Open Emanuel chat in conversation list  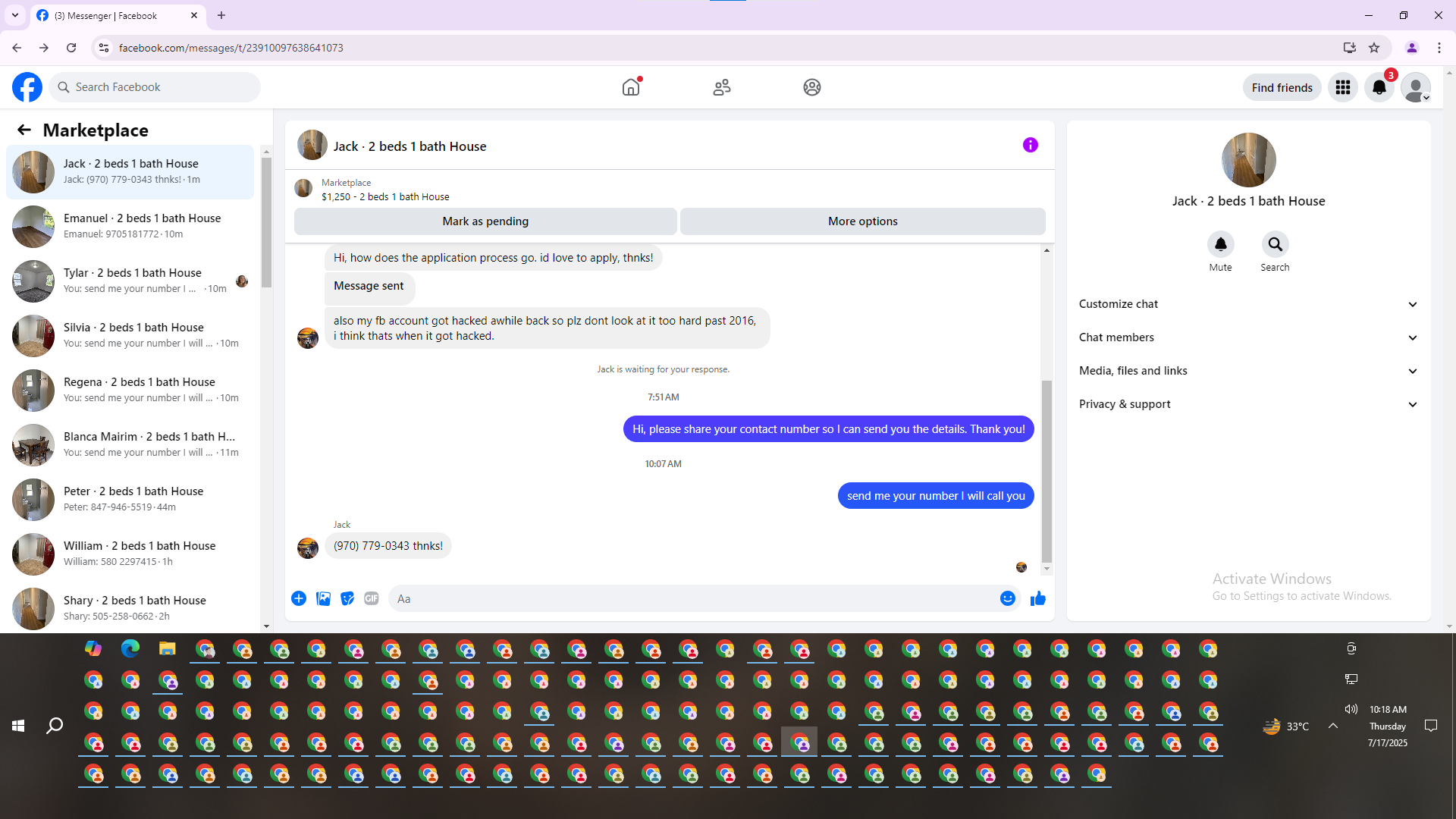[130, 227]
